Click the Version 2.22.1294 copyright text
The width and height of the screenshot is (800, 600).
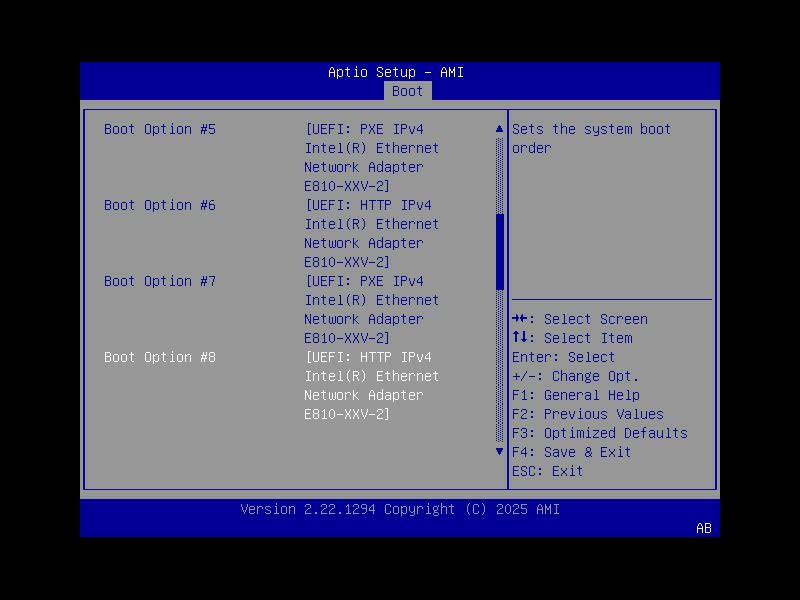[400, 509]
